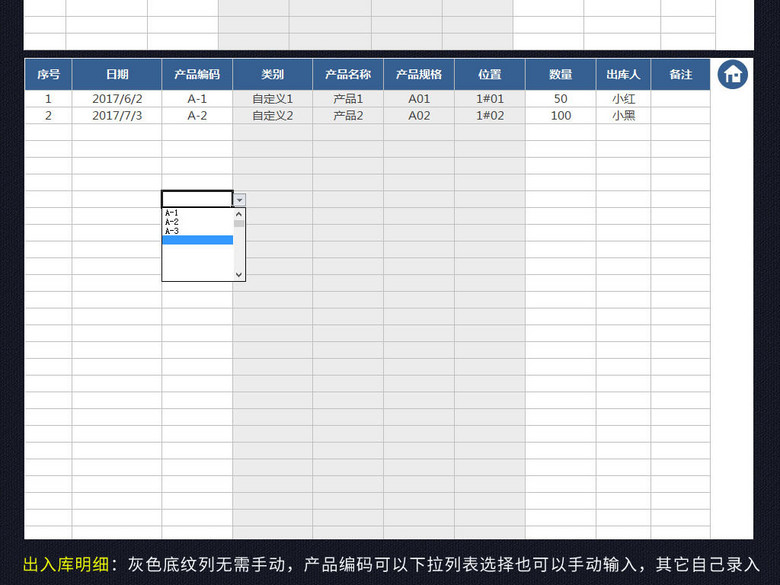Select the 备注 header cell
Viewport: 780px width, 585px height.
[681, 74]
